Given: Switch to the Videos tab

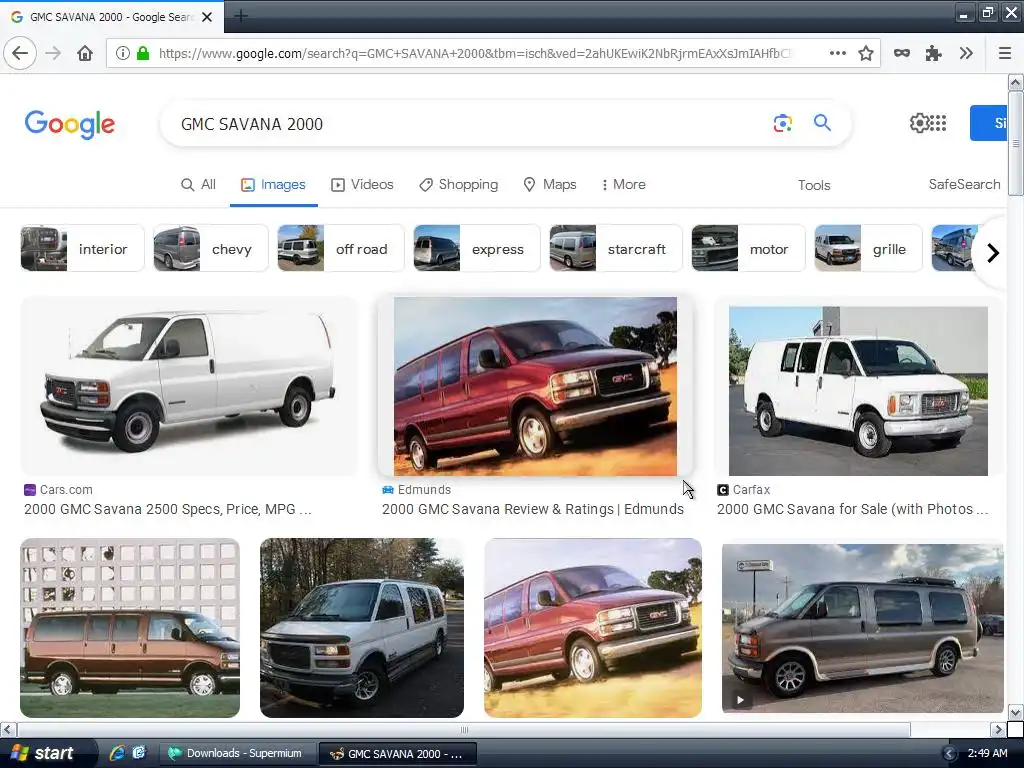Looking at the screenshot, I should click(x=362, y=185).
